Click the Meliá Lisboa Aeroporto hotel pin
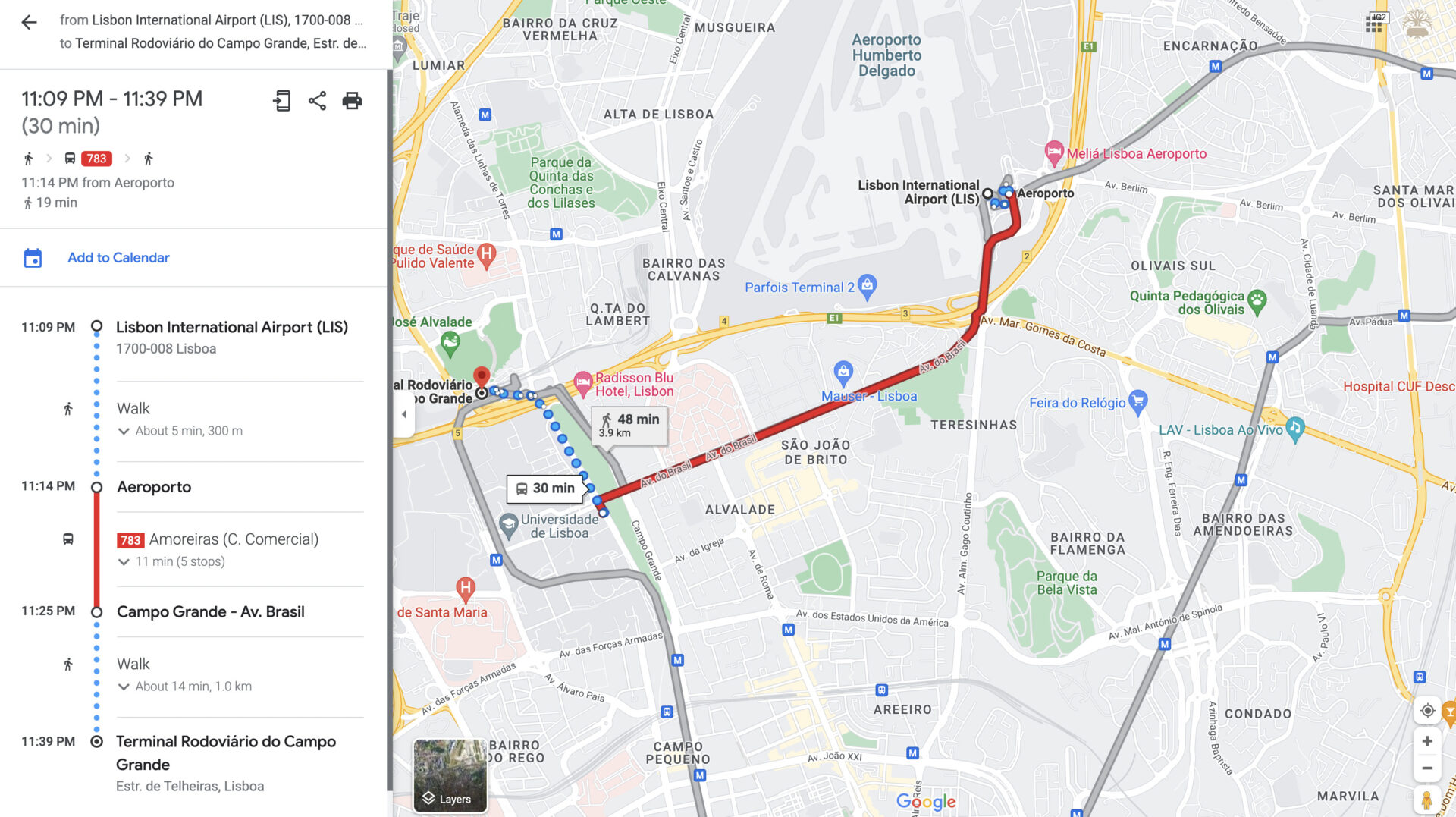 (1054, 153)
